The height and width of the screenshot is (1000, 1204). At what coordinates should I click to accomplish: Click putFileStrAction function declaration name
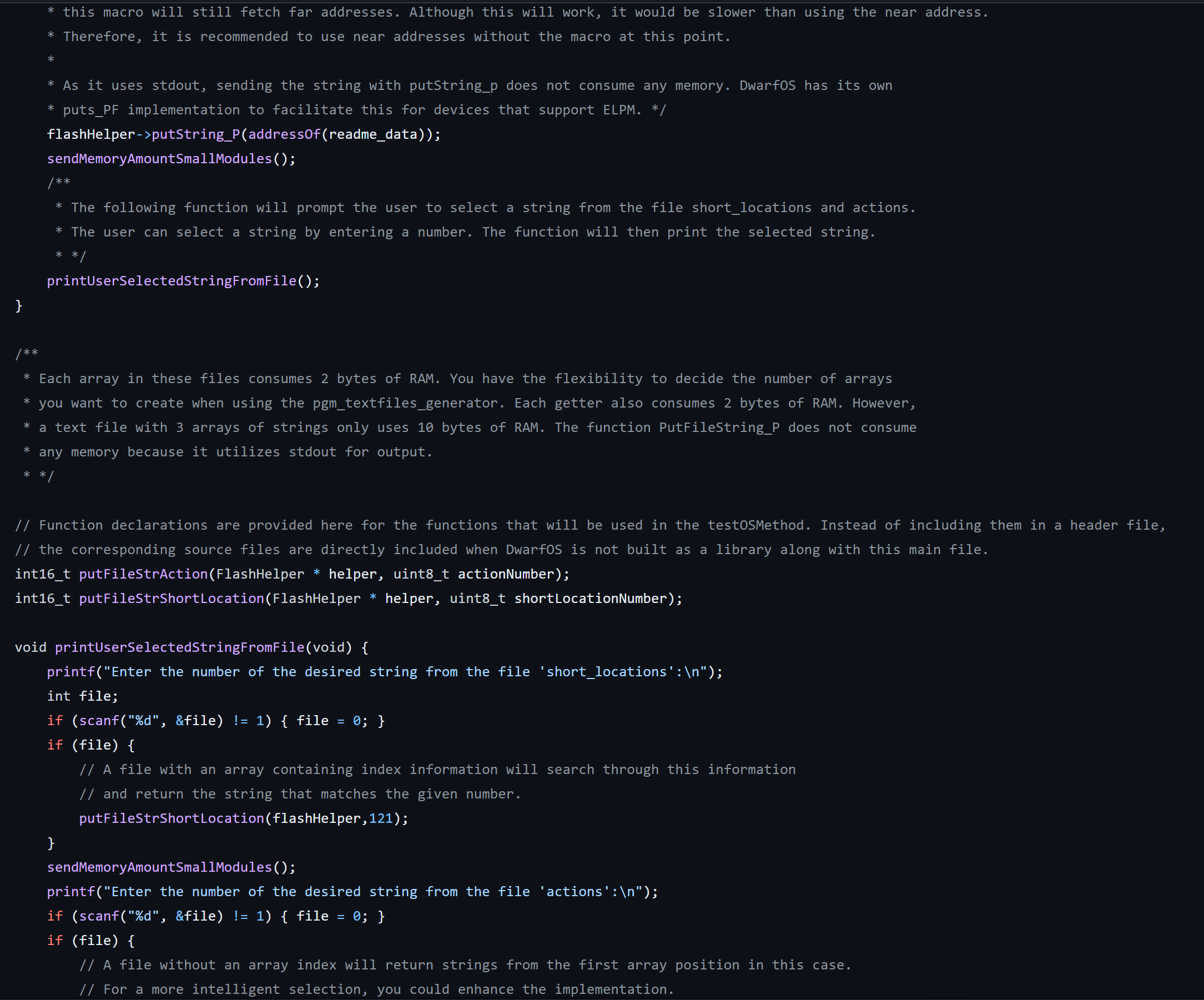(143, 574)
